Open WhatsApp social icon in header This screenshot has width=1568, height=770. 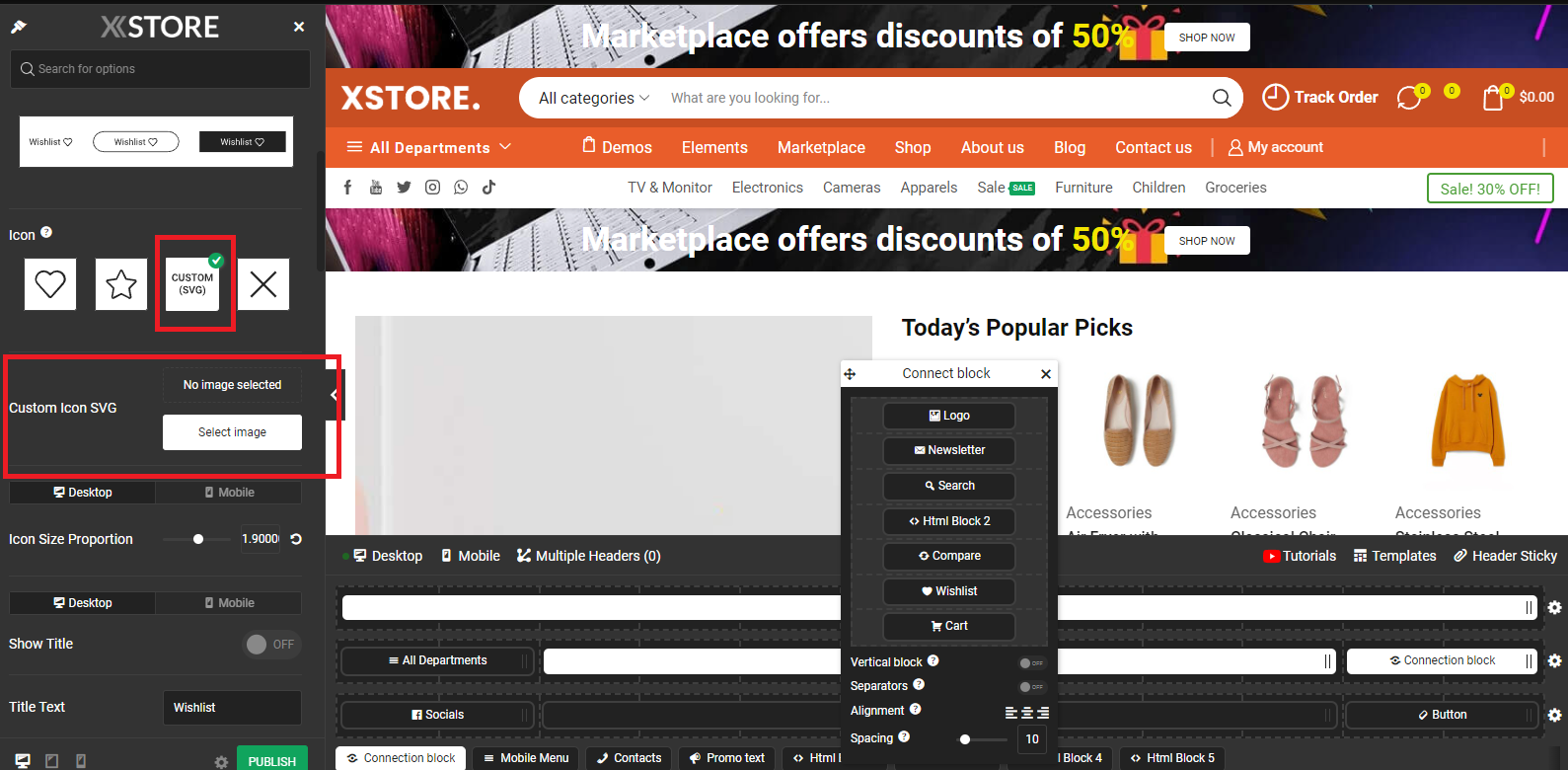[x=461, y=188]
